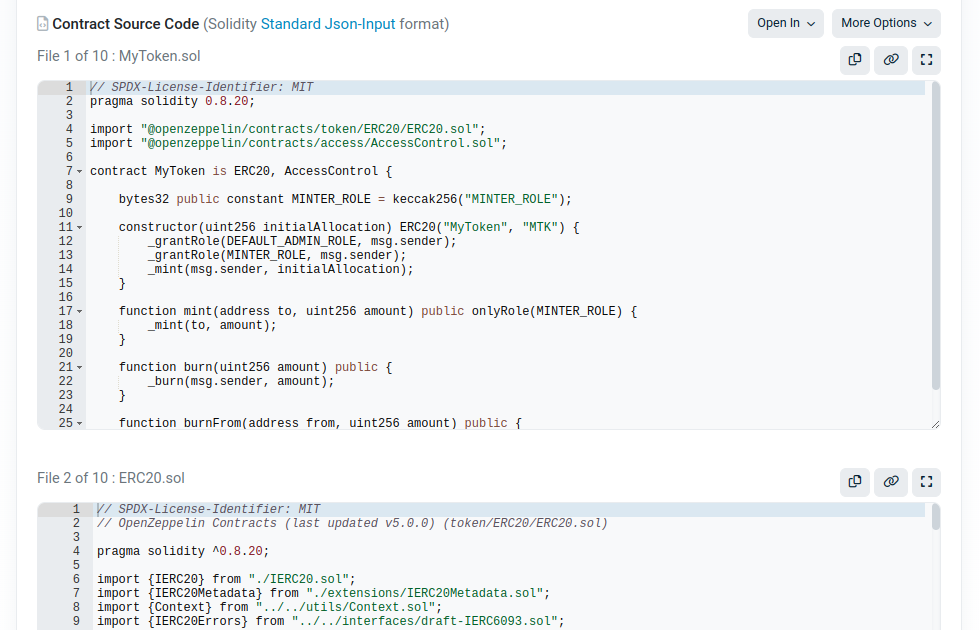Open the Standard Json-Input link

click(x=328, y=24)
